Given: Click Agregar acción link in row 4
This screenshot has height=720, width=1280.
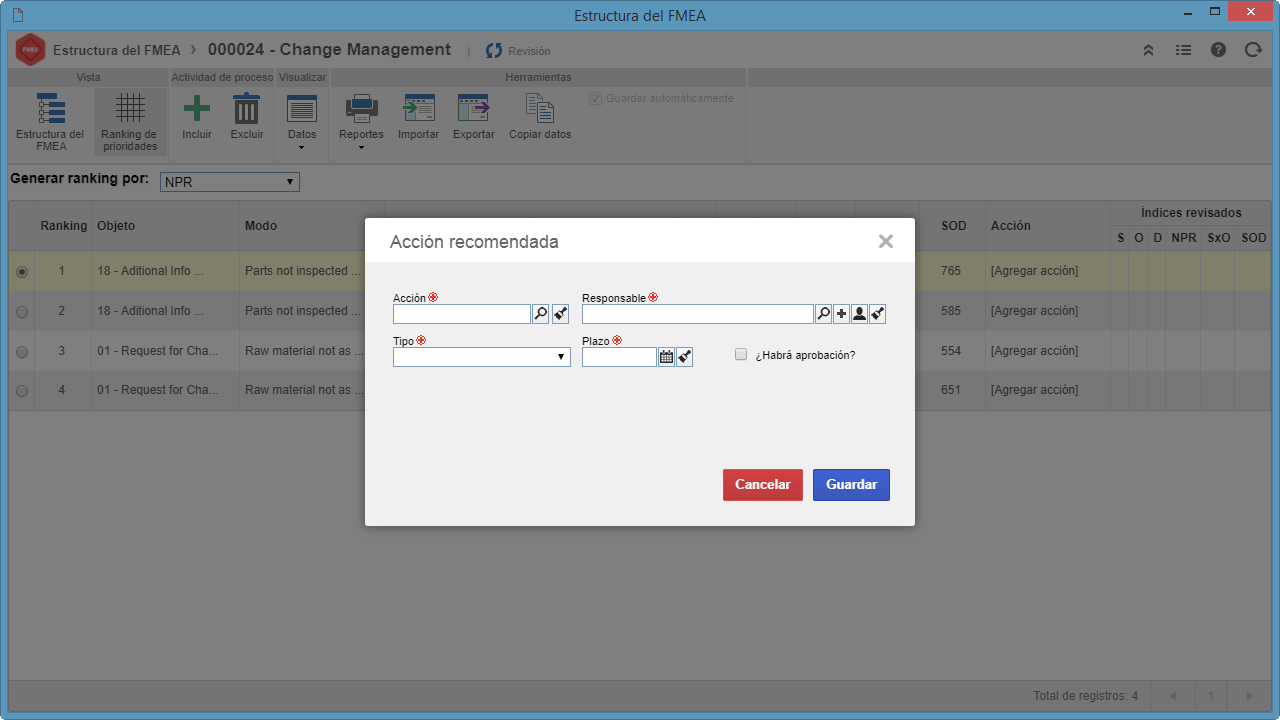Looking at the screenshot, I should [1034, 390].
